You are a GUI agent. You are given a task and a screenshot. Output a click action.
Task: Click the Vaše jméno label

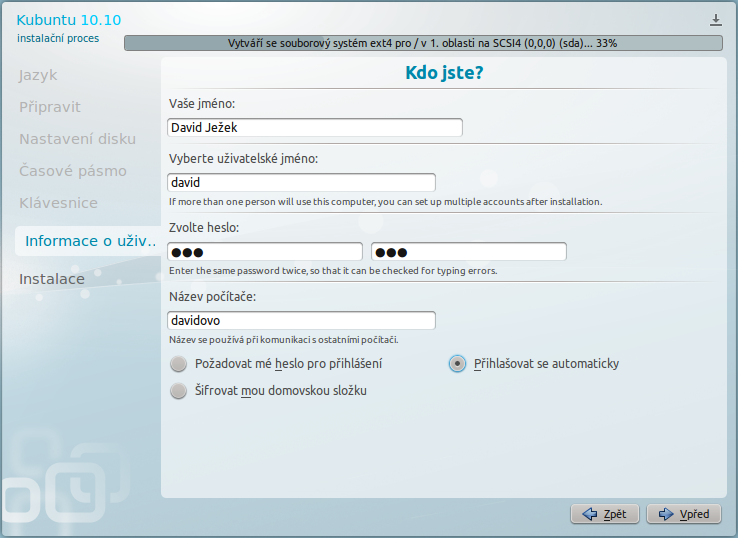[202, 104]
